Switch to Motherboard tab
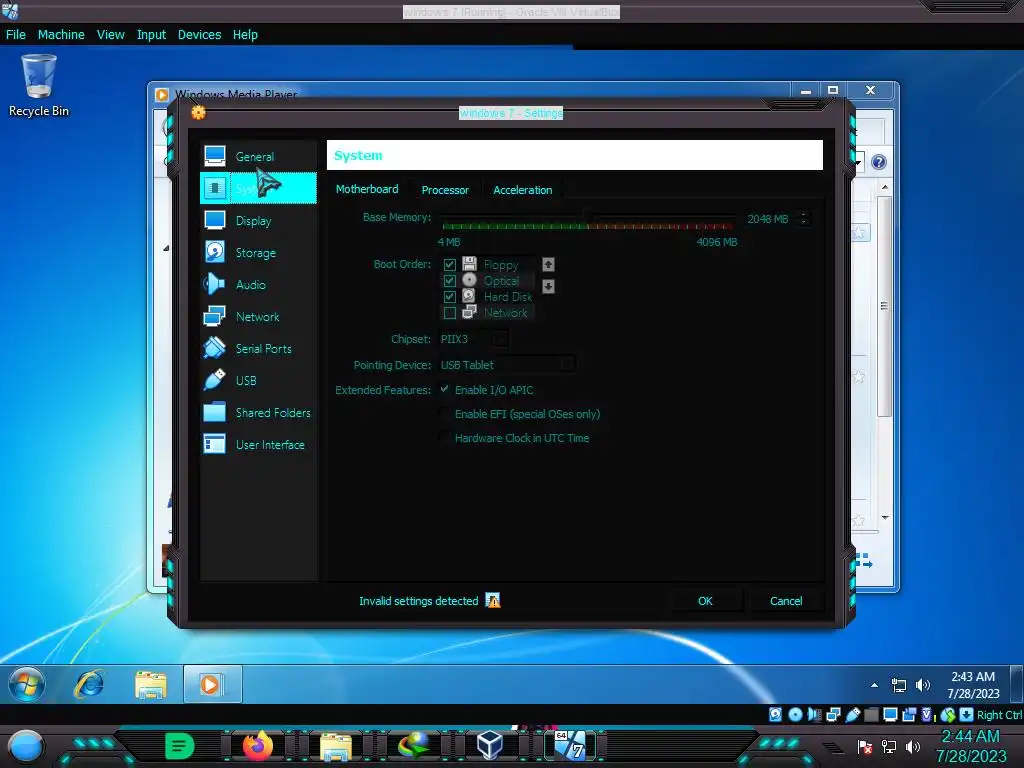1024x768 pixels. pos(367,189)
